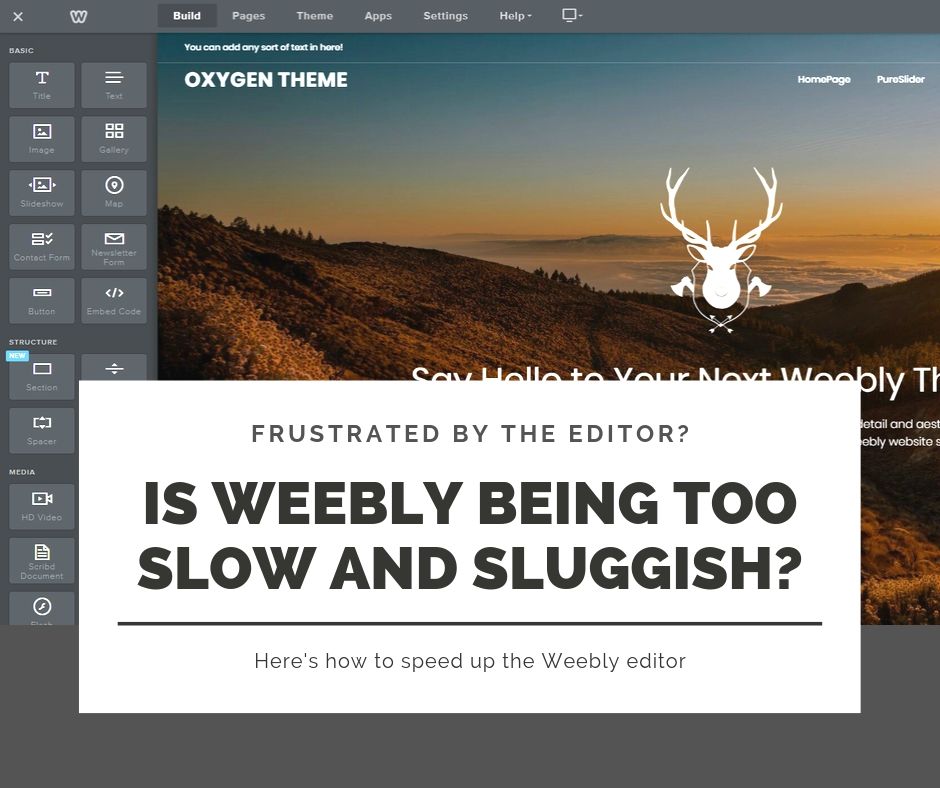Choose the Gallery element
The width and height of the screenshot is (940, 788).
114,139
